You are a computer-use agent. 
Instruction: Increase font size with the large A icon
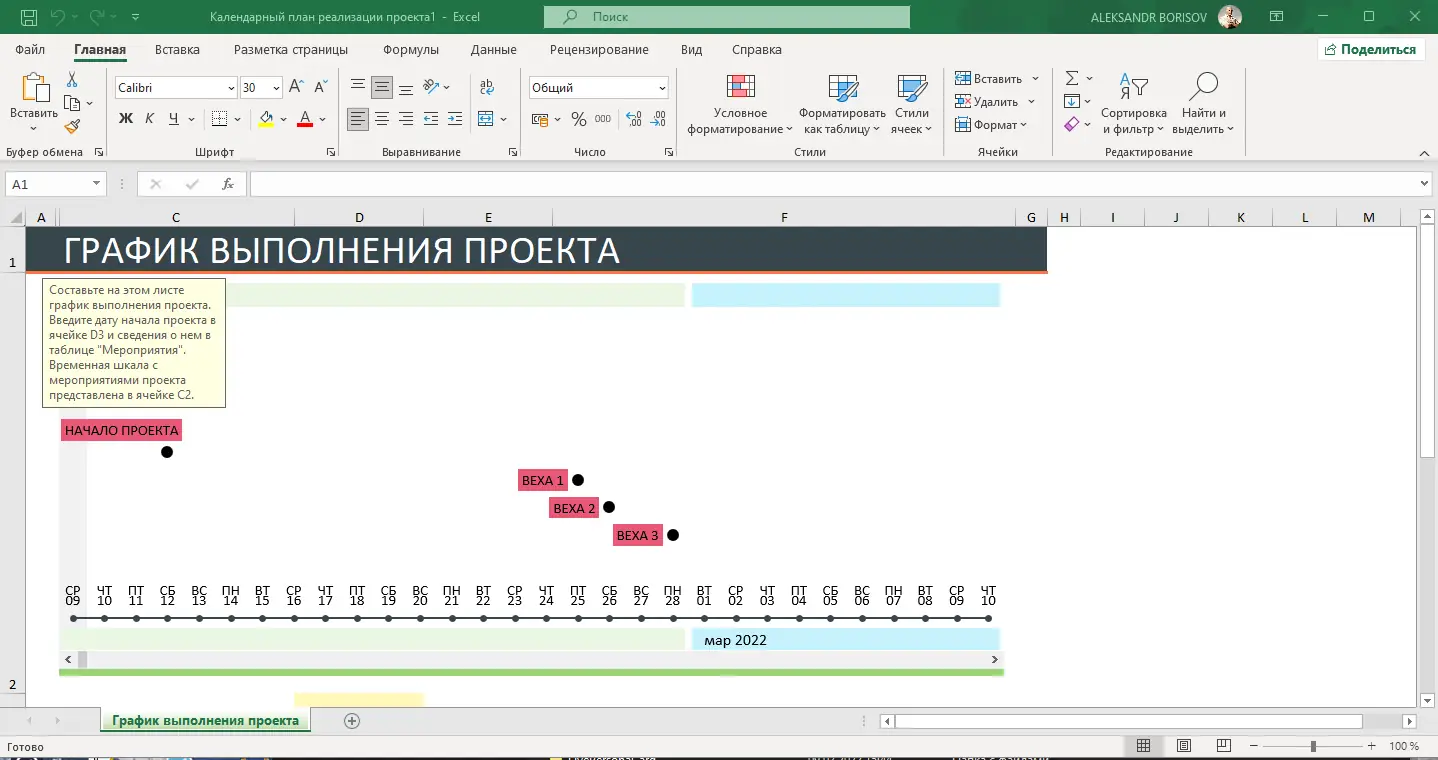coord(296,88)
